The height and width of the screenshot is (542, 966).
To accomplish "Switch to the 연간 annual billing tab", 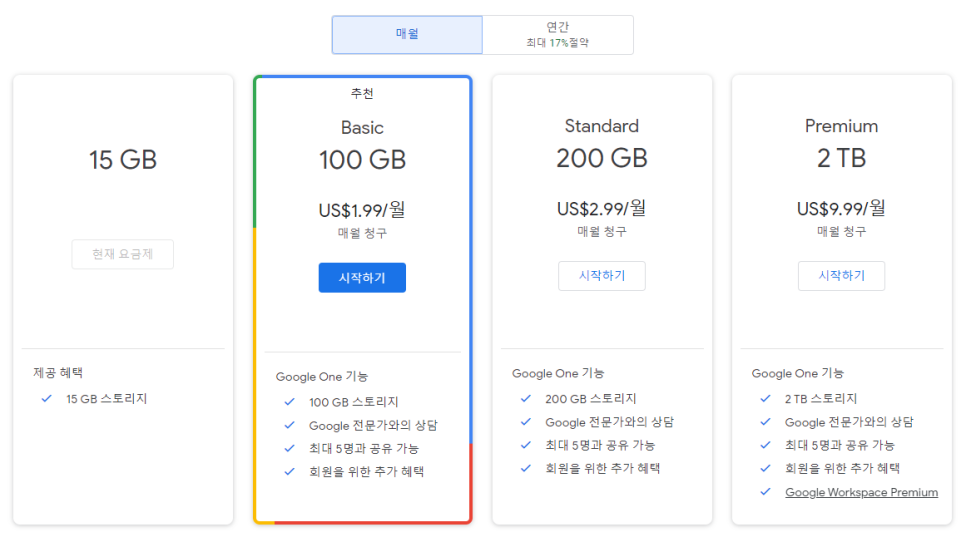I will click(x=558, y=34).
